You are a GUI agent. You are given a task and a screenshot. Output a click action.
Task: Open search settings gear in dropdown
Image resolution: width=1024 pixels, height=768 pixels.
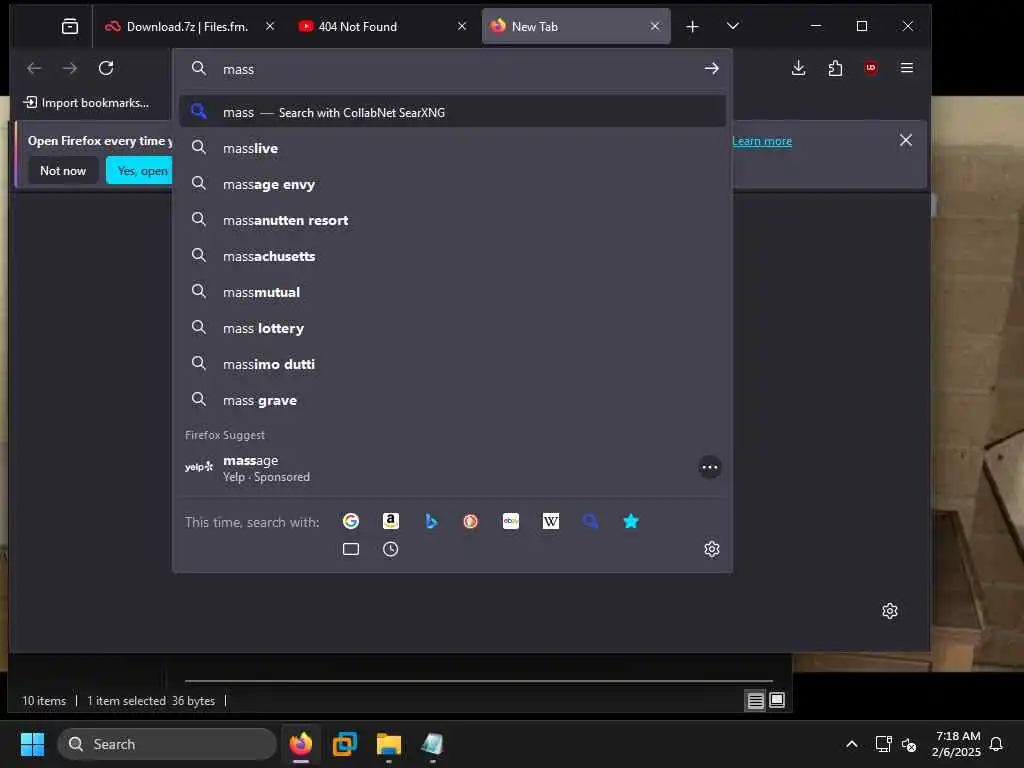[712, 549]
